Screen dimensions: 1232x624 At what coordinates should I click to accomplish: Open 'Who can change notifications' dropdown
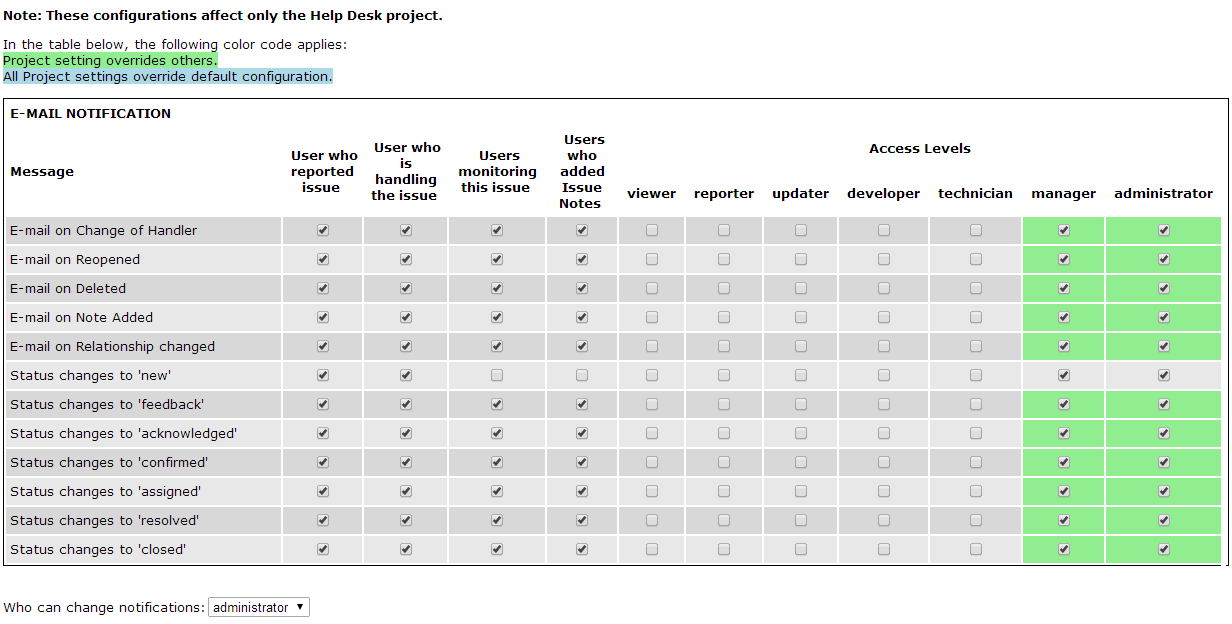[x=259, y=607]
